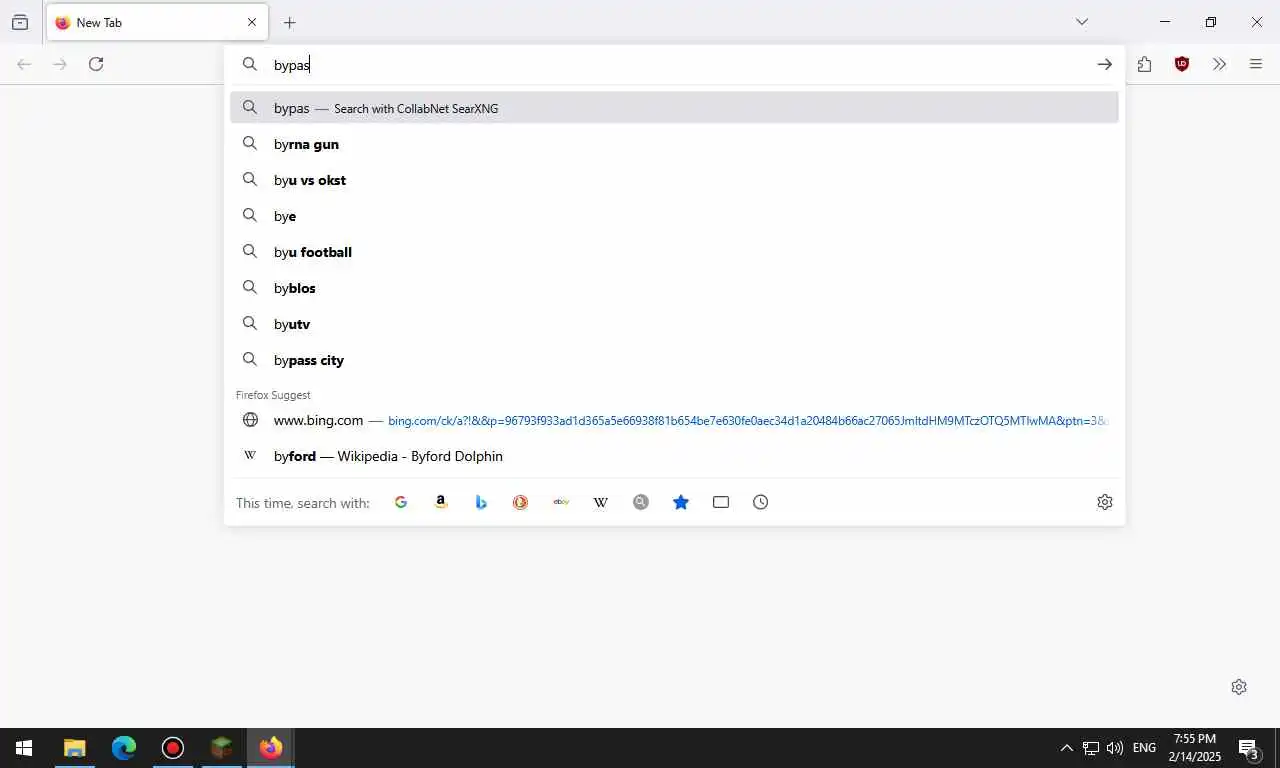
Task: Switch to Firefox in the taskbar
Action: point(271,748)
